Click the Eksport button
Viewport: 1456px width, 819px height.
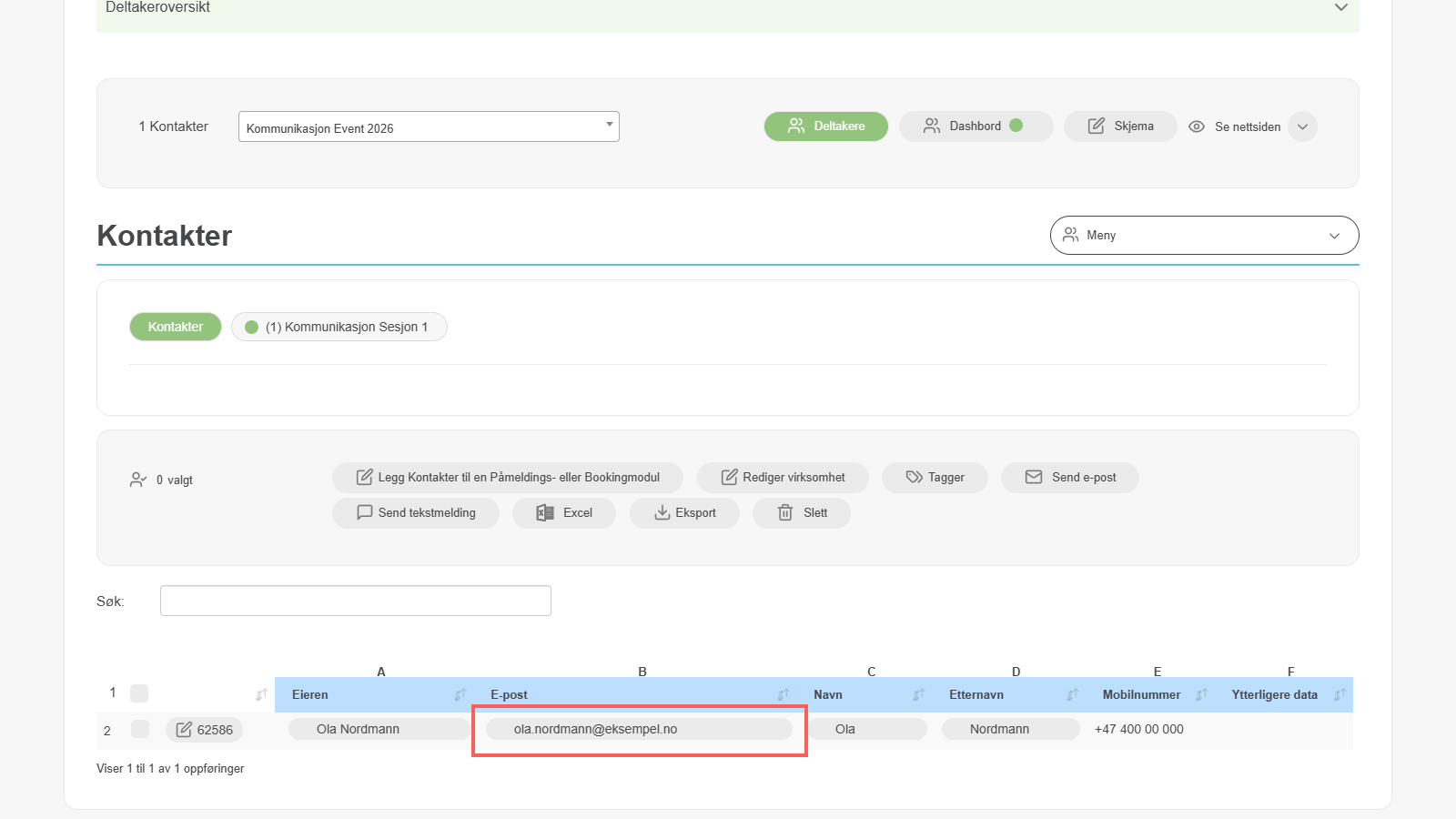click(684, 513)
